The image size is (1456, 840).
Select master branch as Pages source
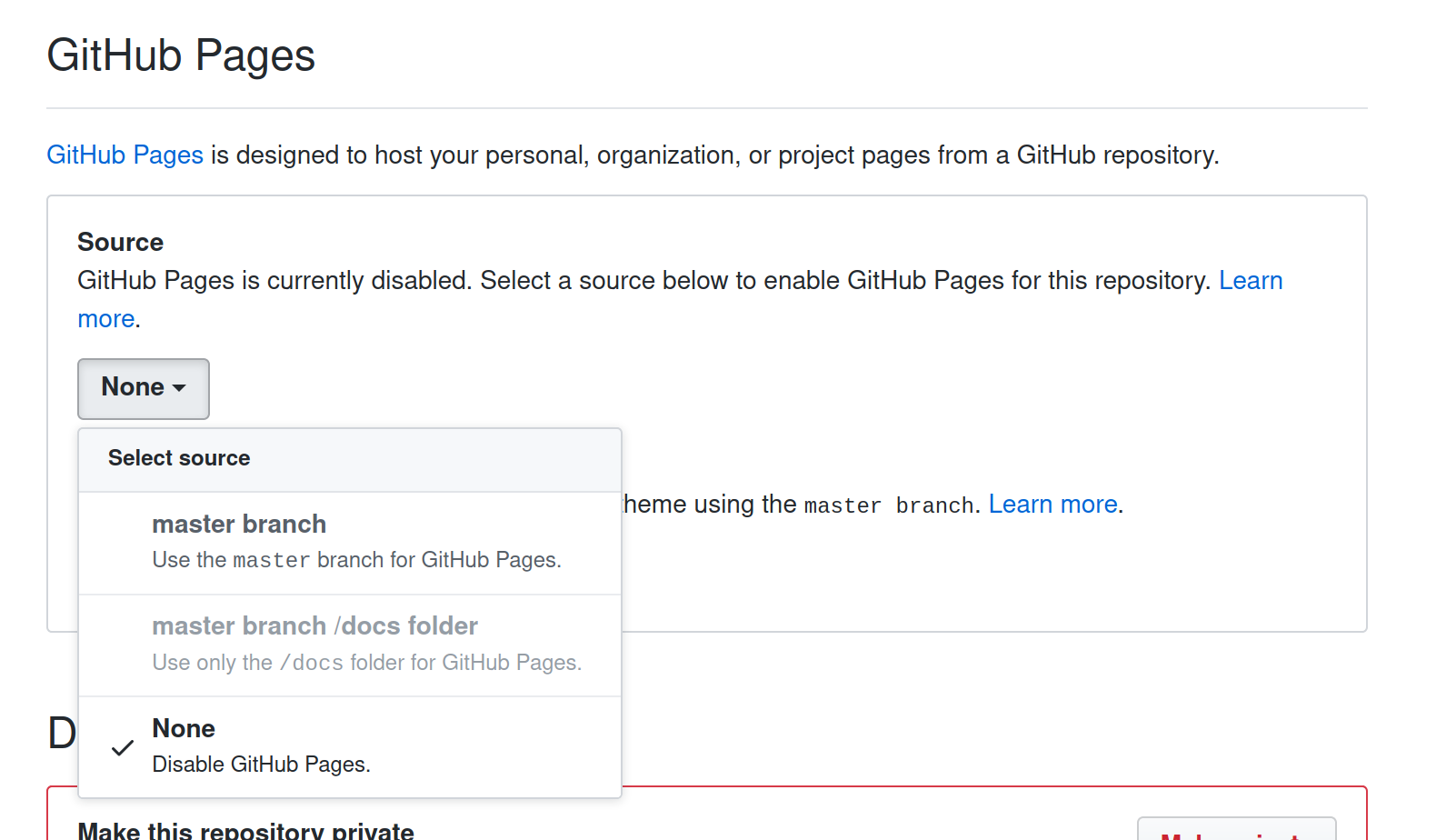click(x=350, y=544)
